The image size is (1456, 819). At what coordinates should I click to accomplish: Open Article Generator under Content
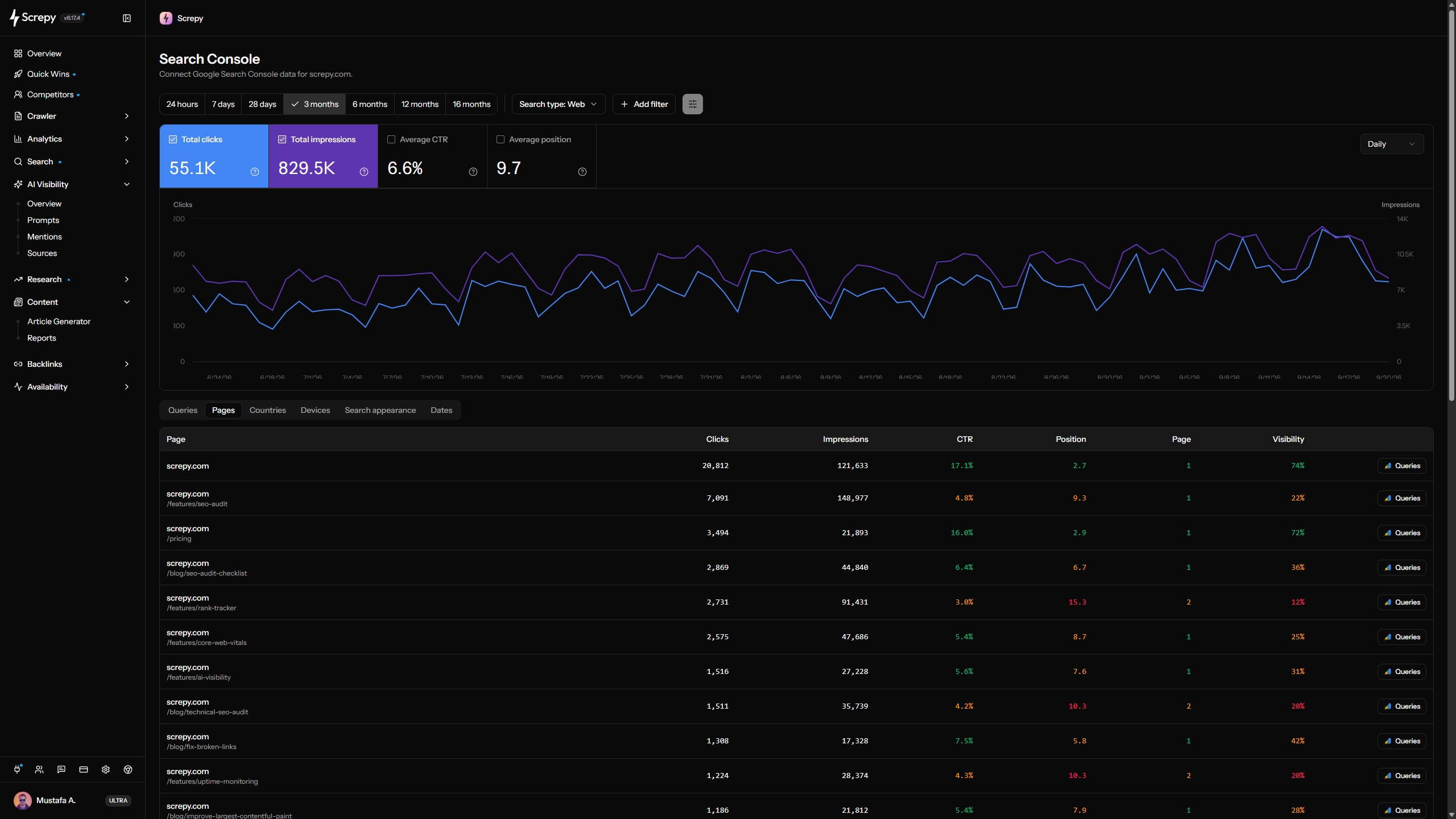[59, 321]
